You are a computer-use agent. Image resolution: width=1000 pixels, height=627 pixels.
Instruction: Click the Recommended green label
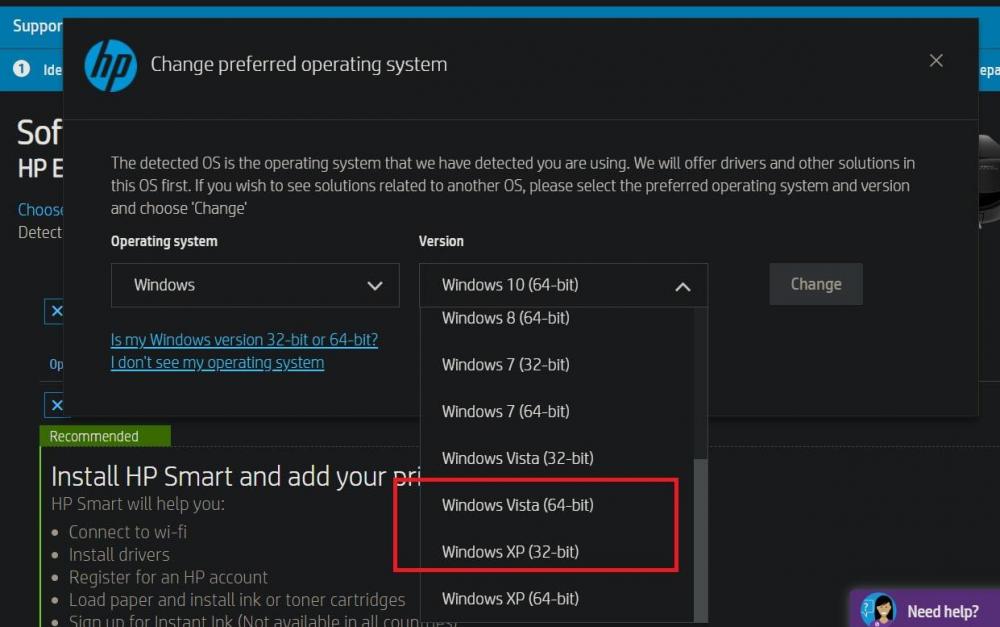94,436
